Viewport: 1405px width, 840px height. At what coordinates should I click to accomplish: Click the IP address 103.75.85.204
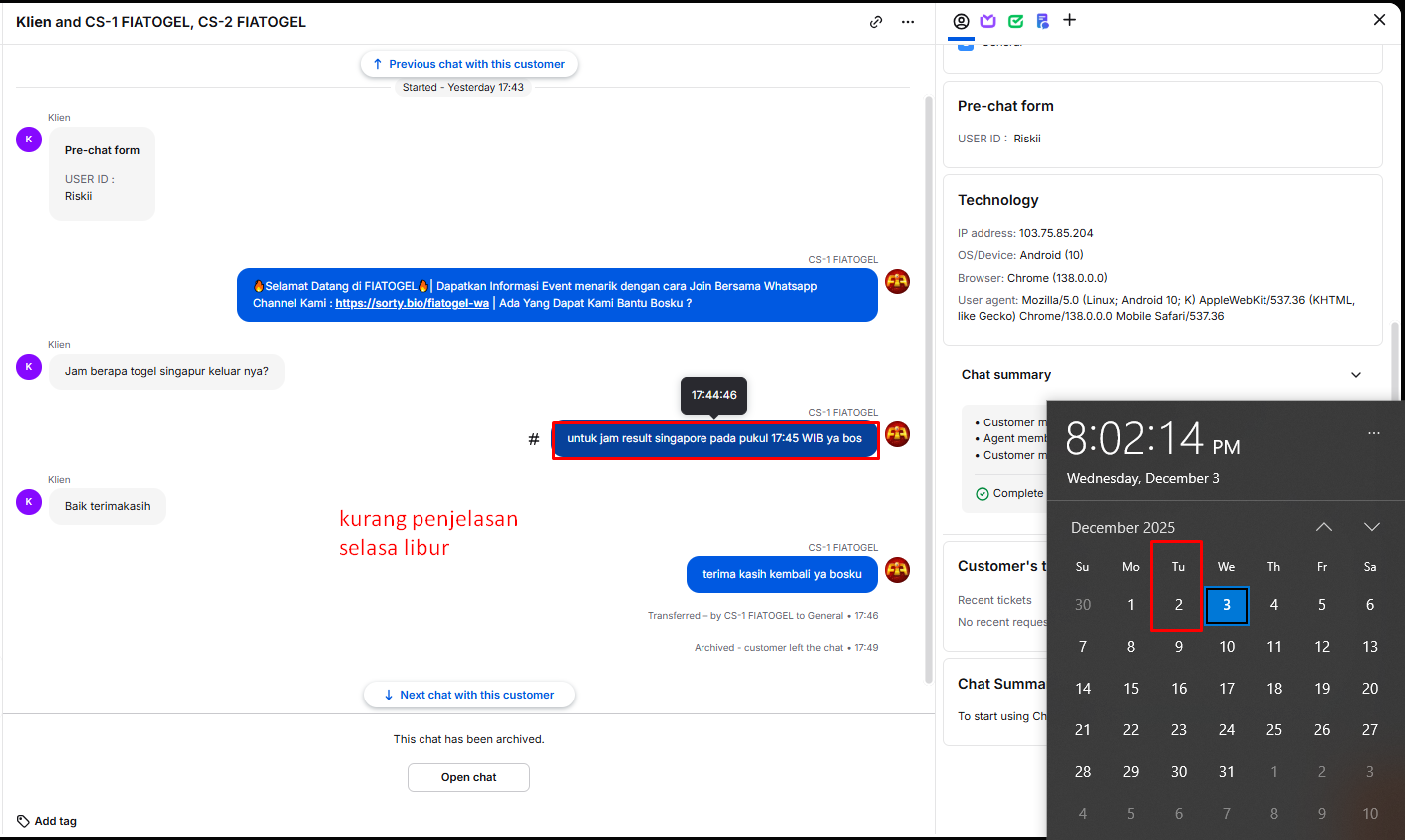click(1056, 233)
